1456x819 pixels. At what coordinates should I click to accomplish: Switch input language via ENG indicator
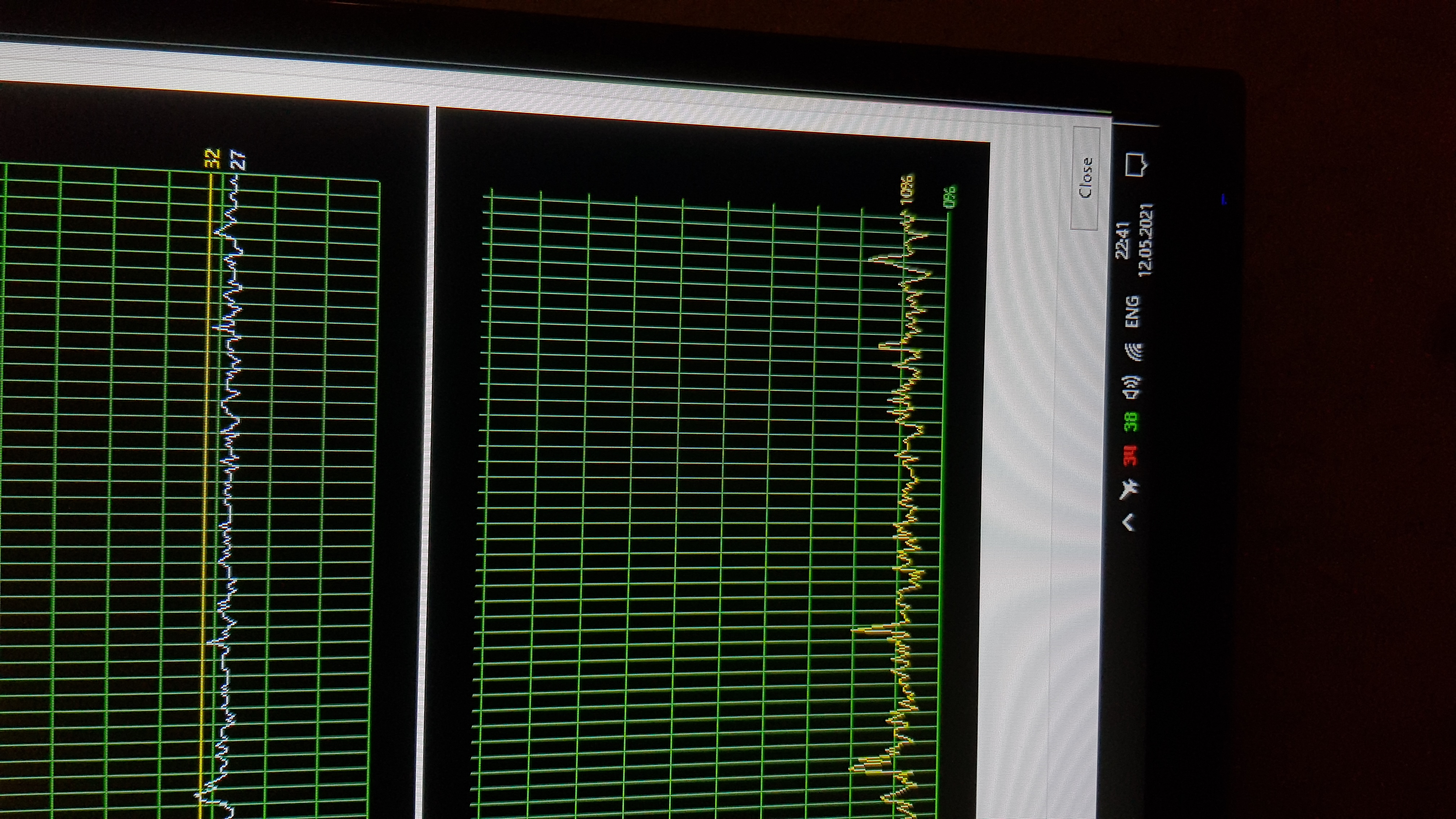1132,311
